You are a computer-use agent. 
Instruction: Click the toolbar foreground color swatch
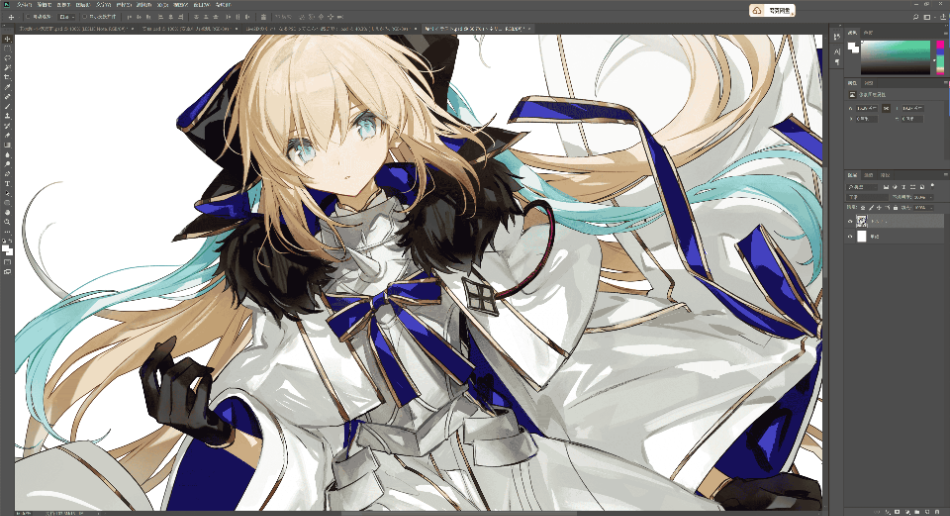pyautogui.click(x=5, y=248)
